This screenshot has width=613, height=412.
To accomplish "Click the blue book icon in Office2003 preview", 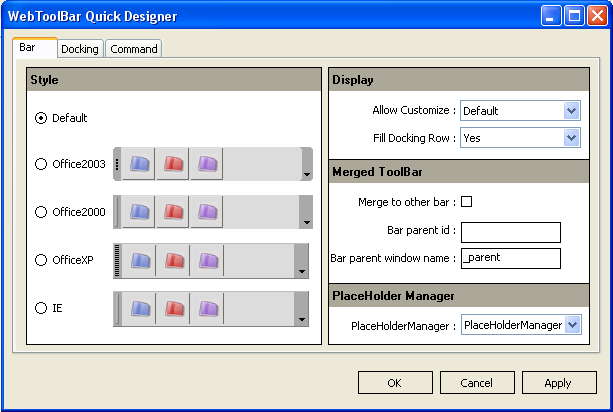I will click(x=139, y=164).
